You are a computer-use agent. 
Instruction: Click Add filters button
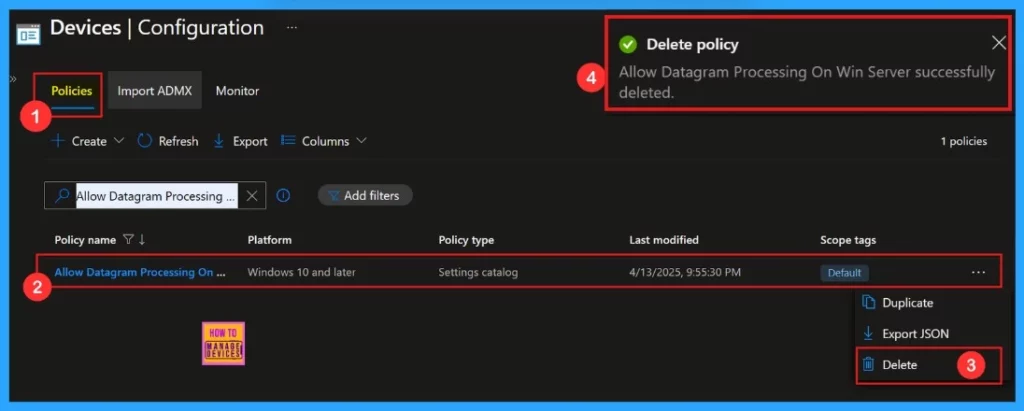(x=365, y=195)
